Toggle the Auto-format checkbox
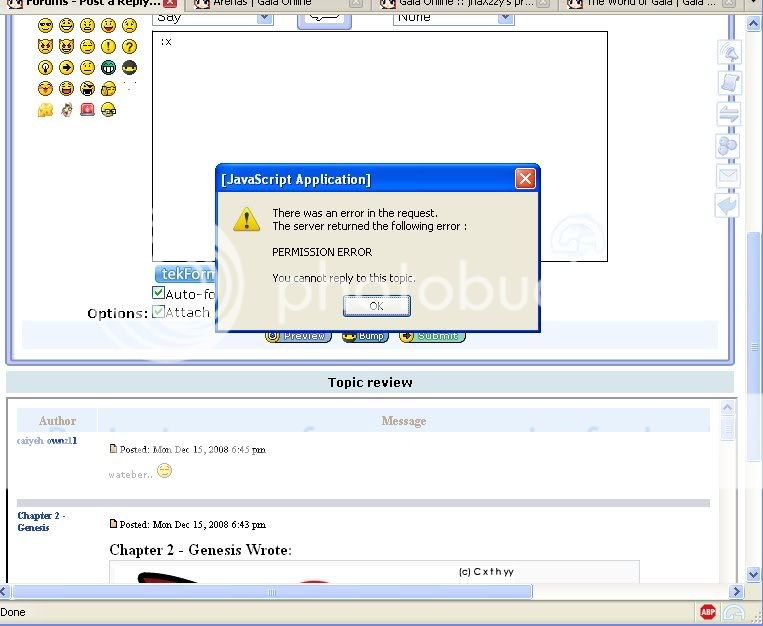This screenshot has height=626, width=763. click(x=158, y=293)
